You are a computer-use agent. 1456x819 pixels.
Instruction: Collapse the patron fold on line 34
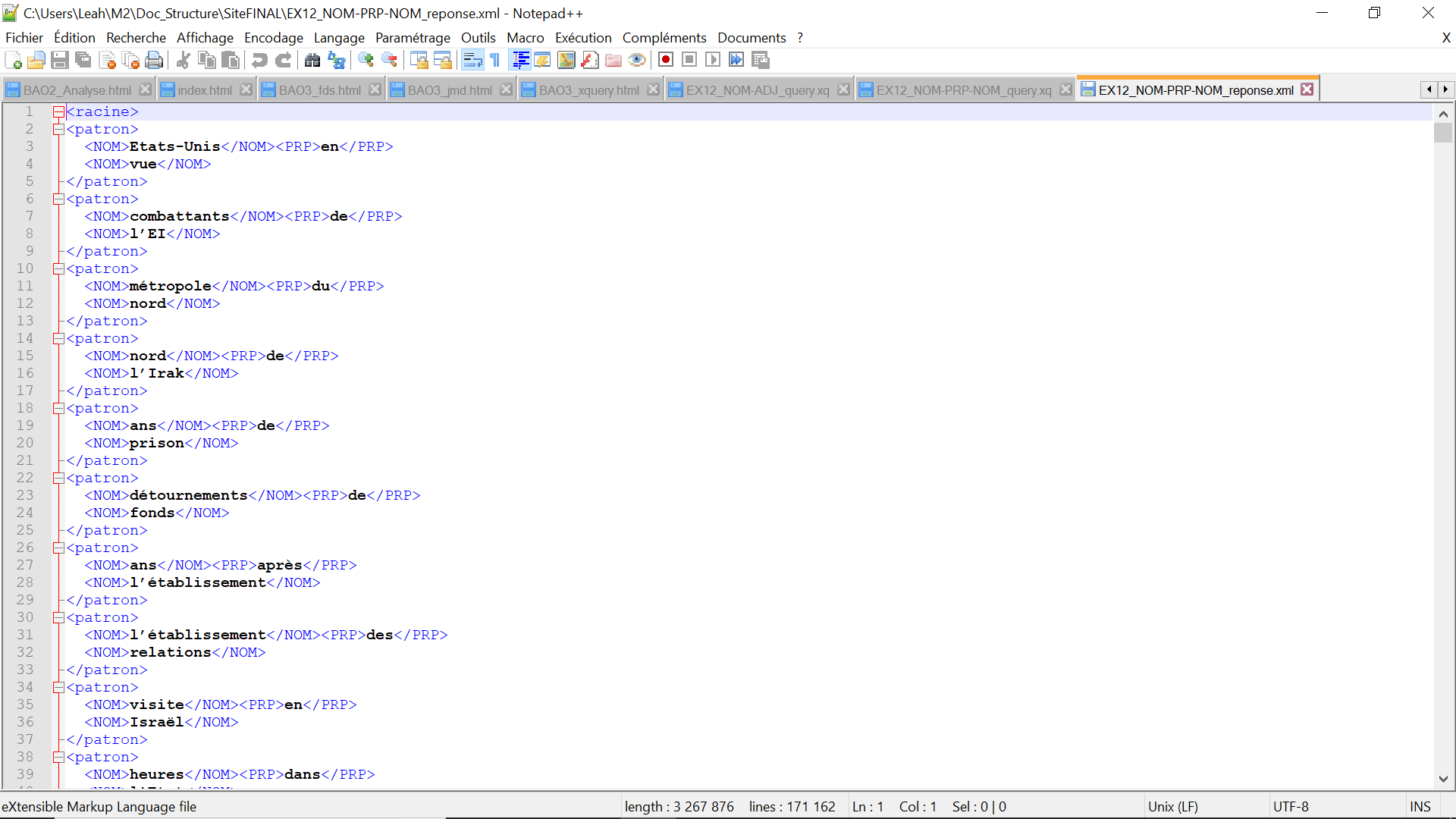click(x=58, y=688)
